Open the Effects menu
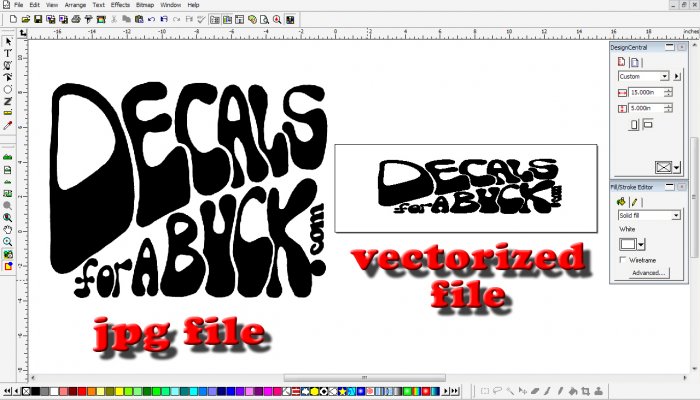700x400 pixels. click(x=120, y=5)
